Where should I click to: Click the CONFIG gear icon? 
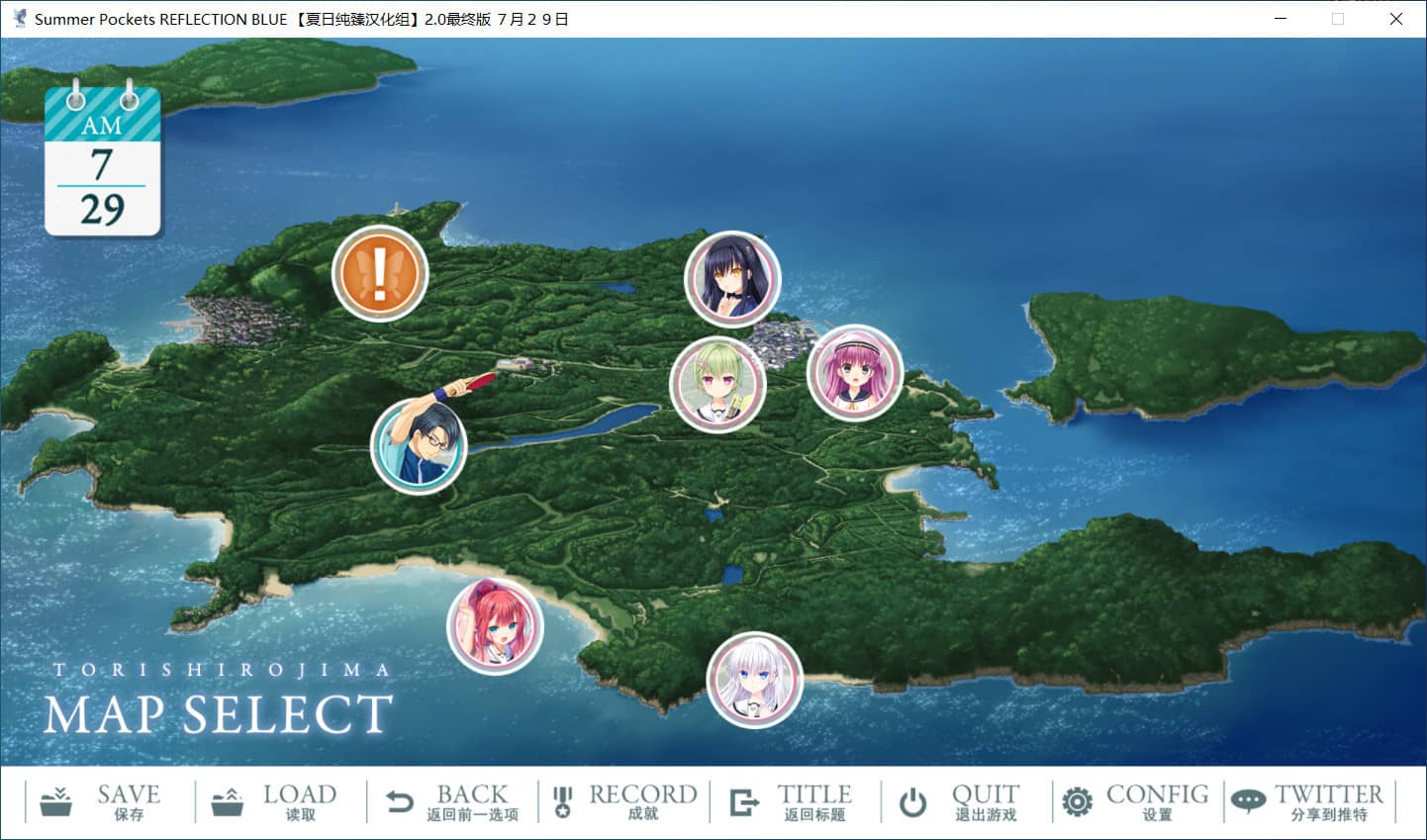pyautogui.click(x=1077, y=801)
